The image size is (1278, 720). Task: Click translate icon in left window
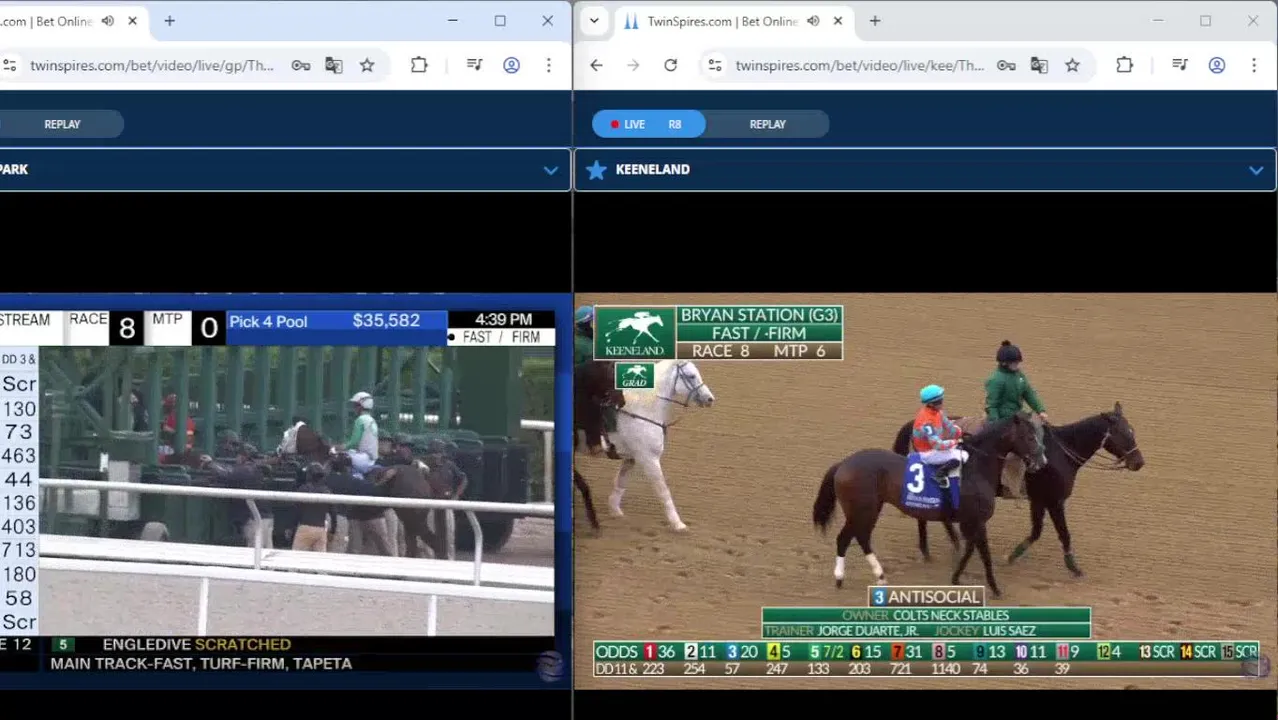click(x=334, y=65)
